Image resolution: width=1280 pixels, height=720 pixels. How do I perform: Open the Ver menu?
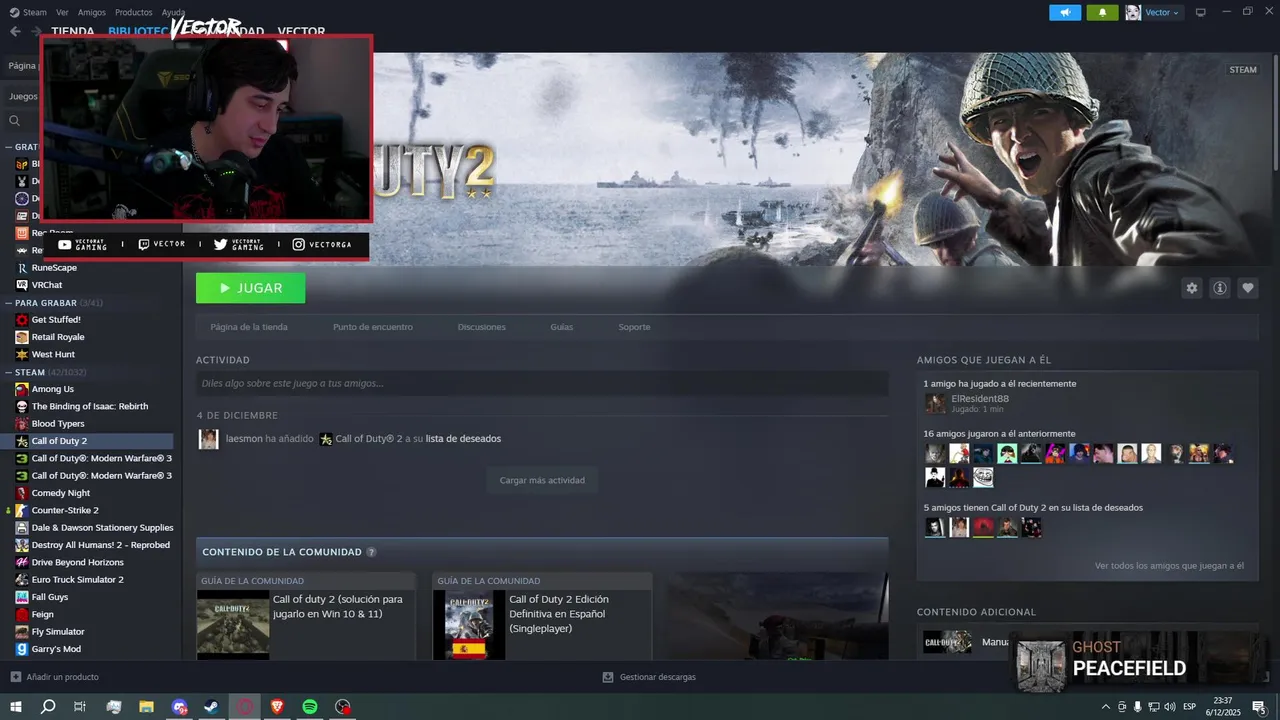coord(62,12)
